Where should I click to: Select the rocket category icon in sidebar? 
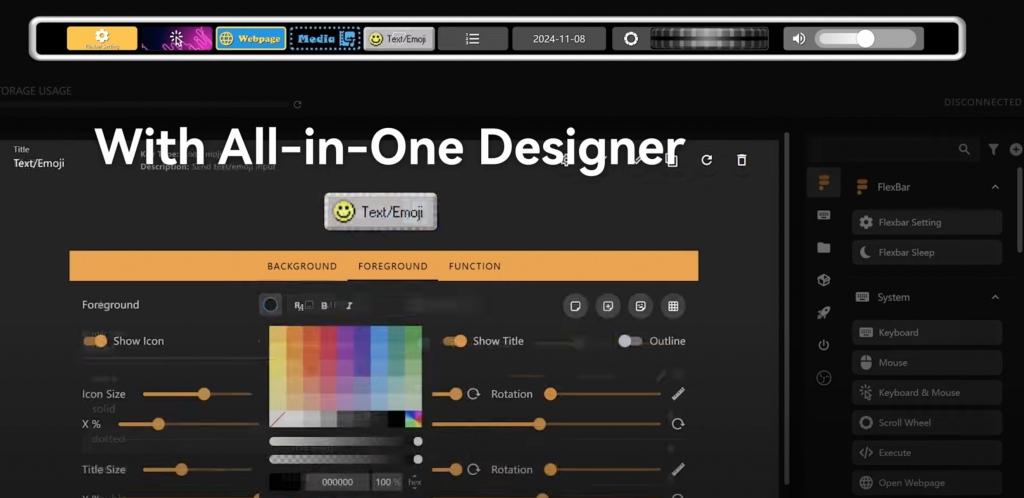[x=824, y=313]
